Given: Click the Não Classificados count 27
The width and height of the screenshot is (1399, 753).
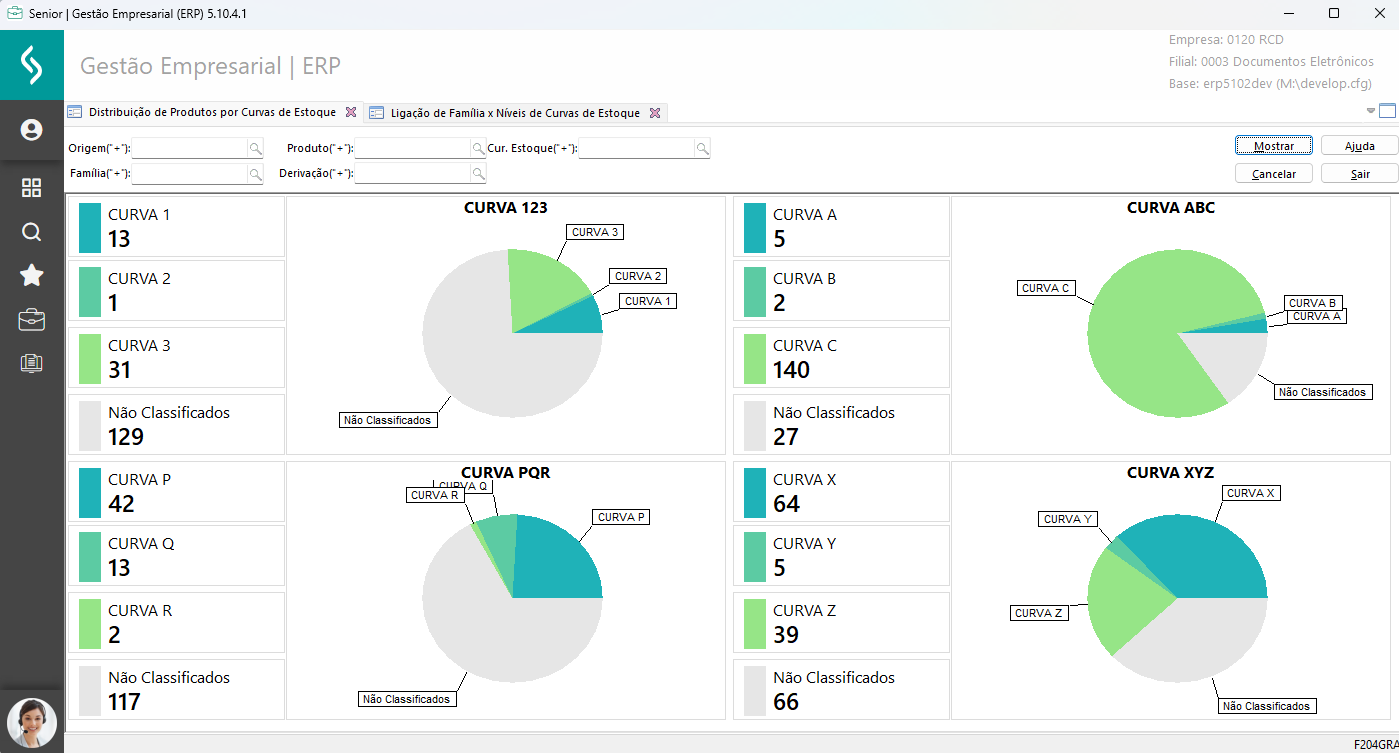Looking at the screenshot, I should tap(786, 437).
